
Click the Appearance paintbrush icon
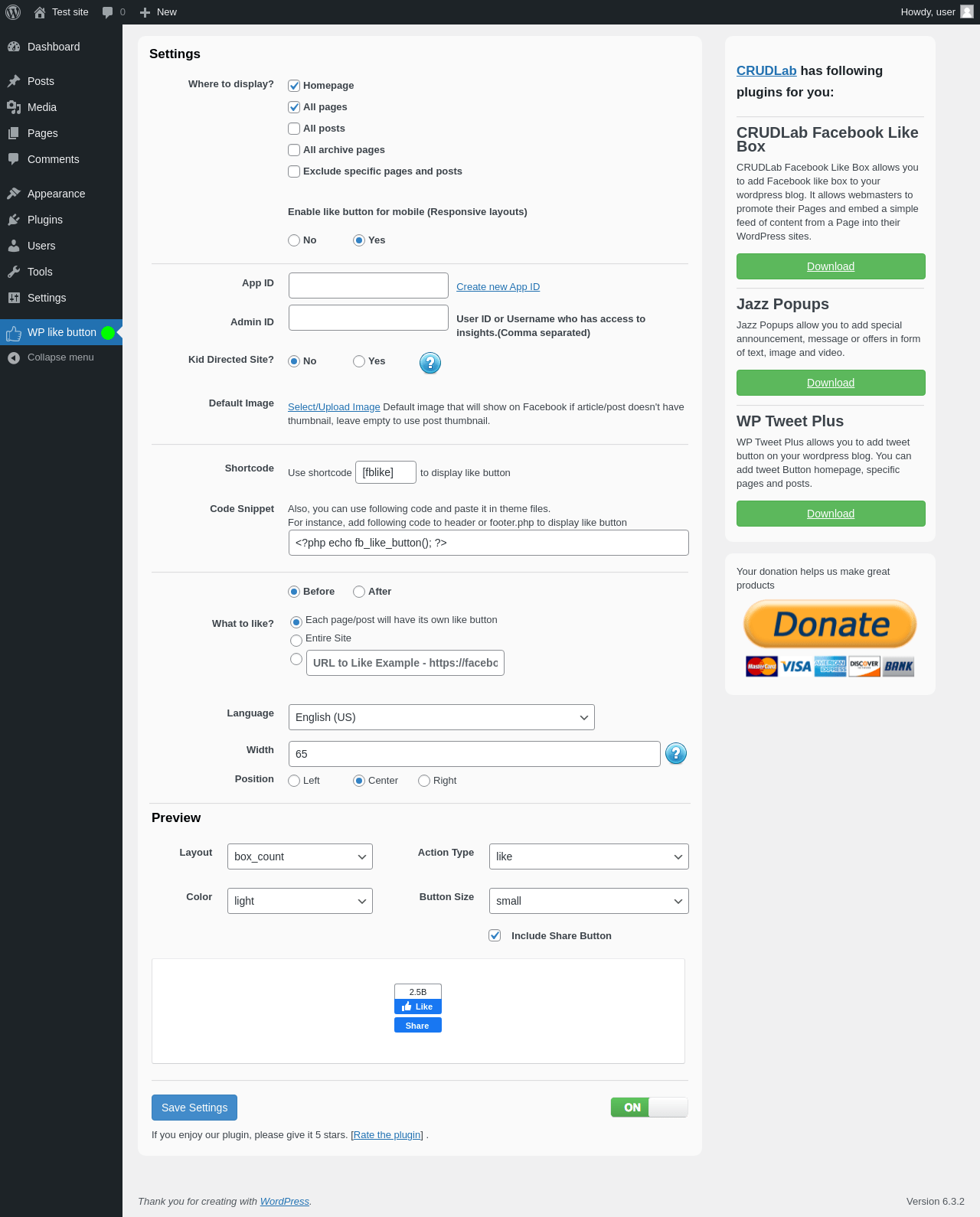[14, 194]
